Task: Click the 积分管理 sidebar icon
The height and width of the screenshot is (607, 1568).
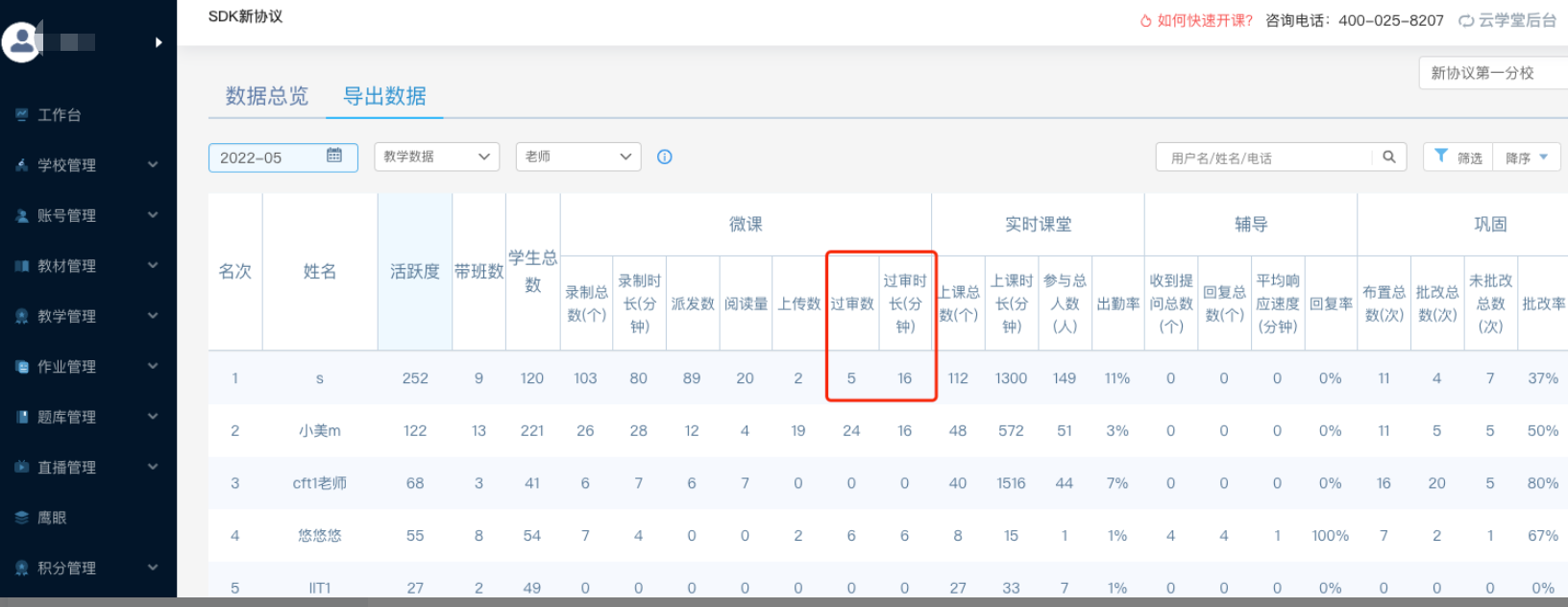Action: 21,568
